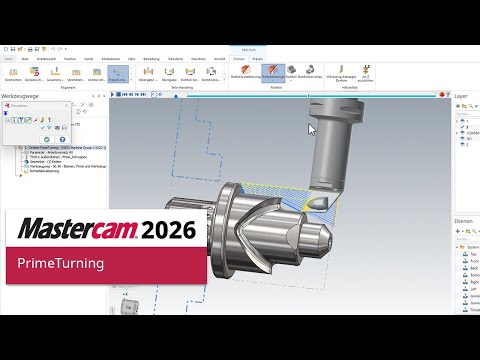The image size is (480, 360).
Task: Click the fourth Teile-Handling Rohteil icon
Action: (211, 74)
